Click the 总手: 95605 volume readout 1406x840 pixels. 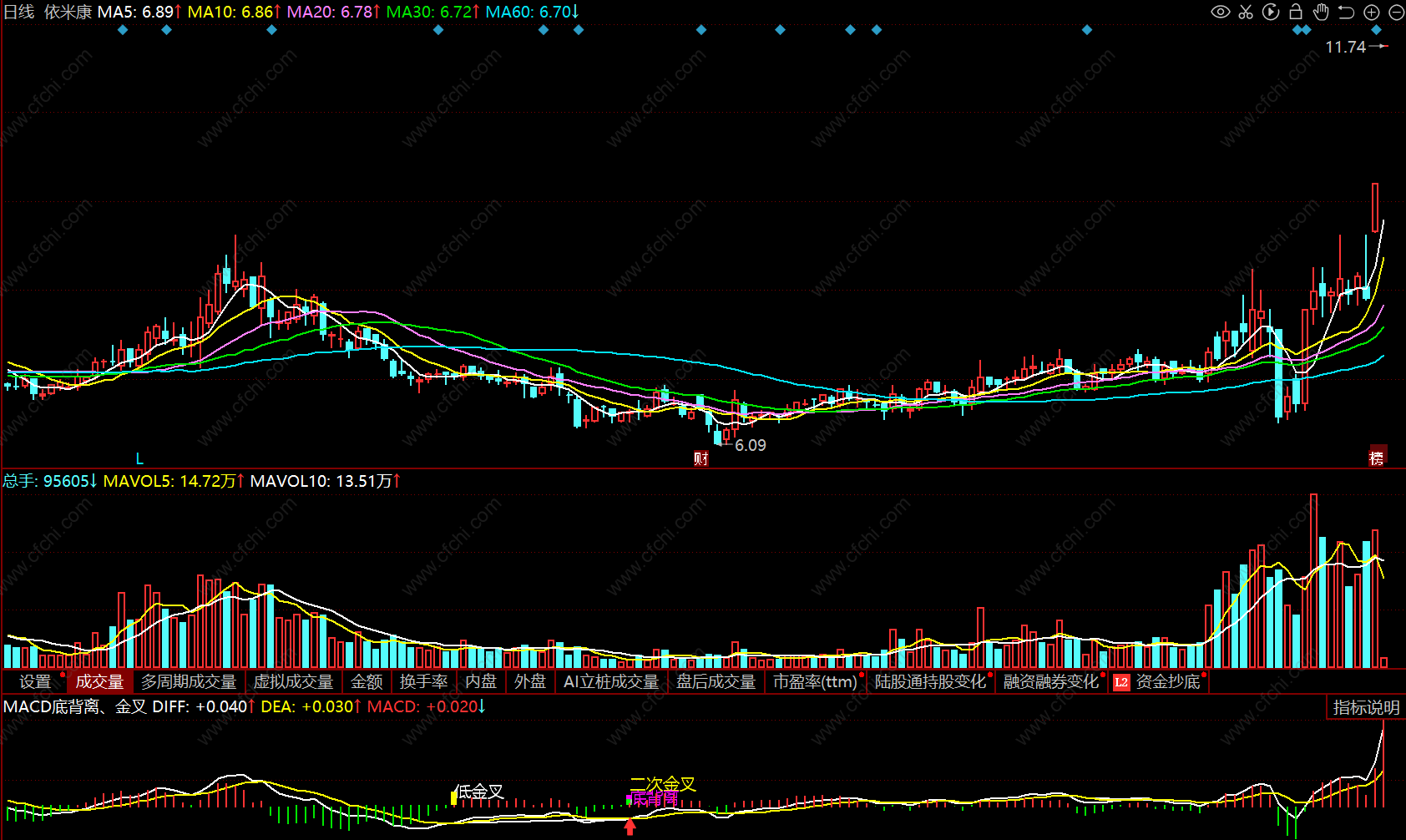50,481
